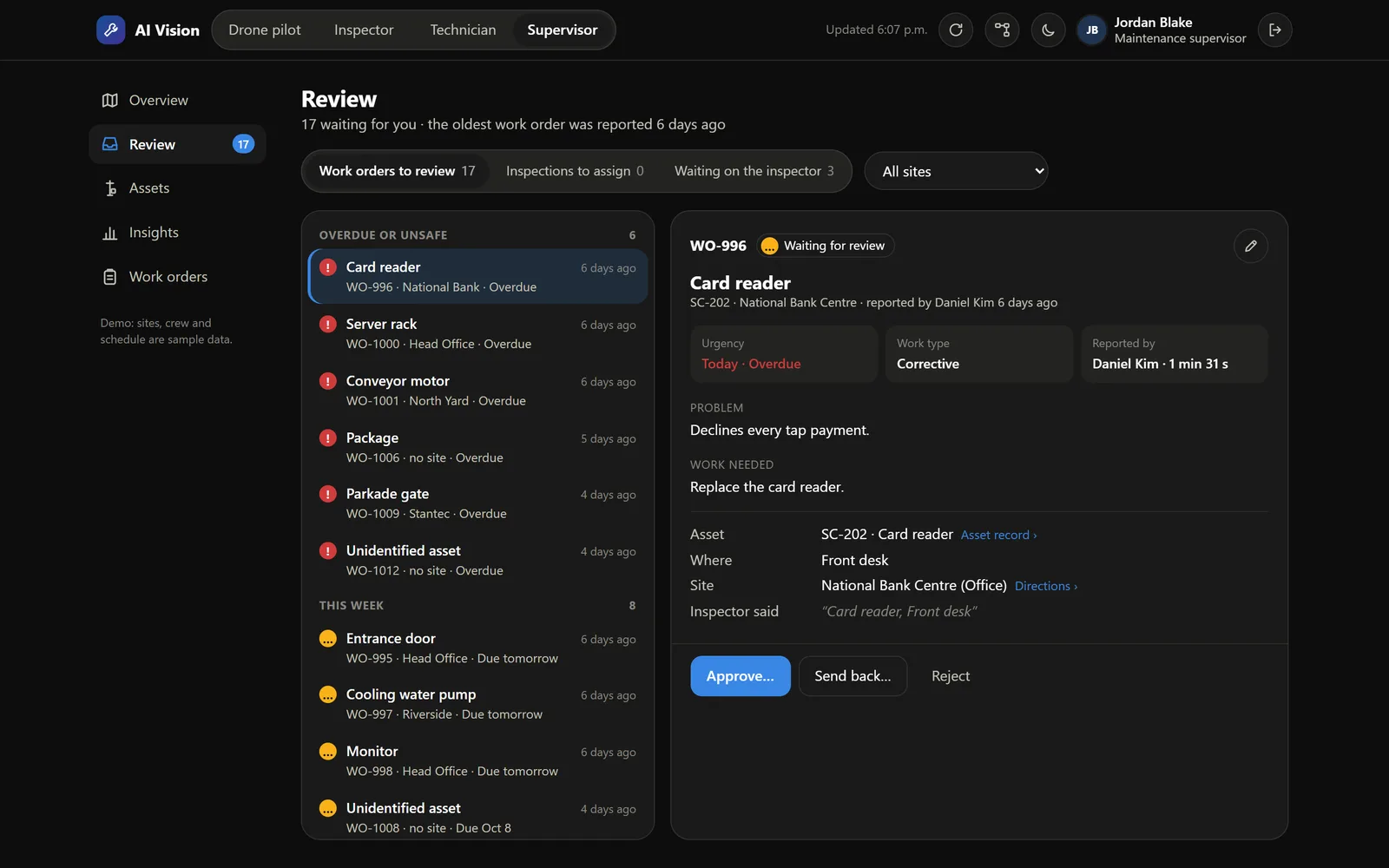Toggle dark mode moon icon
The height and width of the screenshot is (868, 1389).
tap(1048, 30)
